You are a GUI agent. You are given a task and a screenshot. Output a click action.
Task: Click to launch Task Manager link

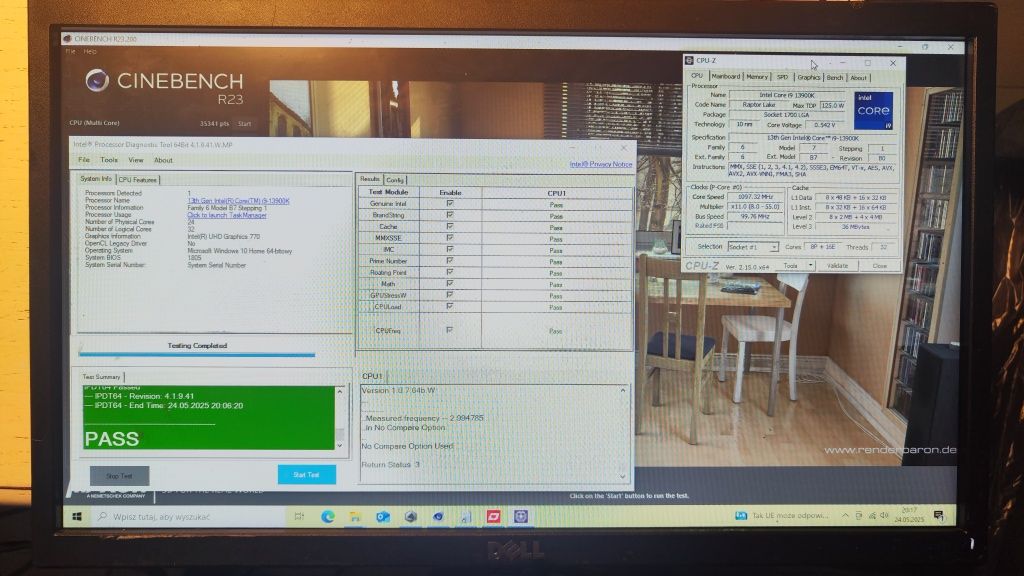[227, 215]
